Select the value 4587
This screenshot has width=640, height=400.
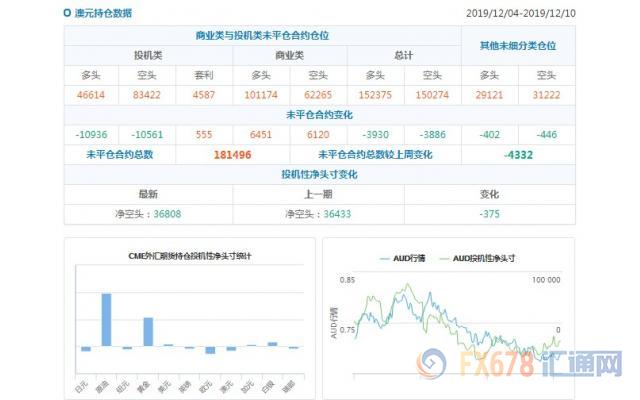pos(204,95)
